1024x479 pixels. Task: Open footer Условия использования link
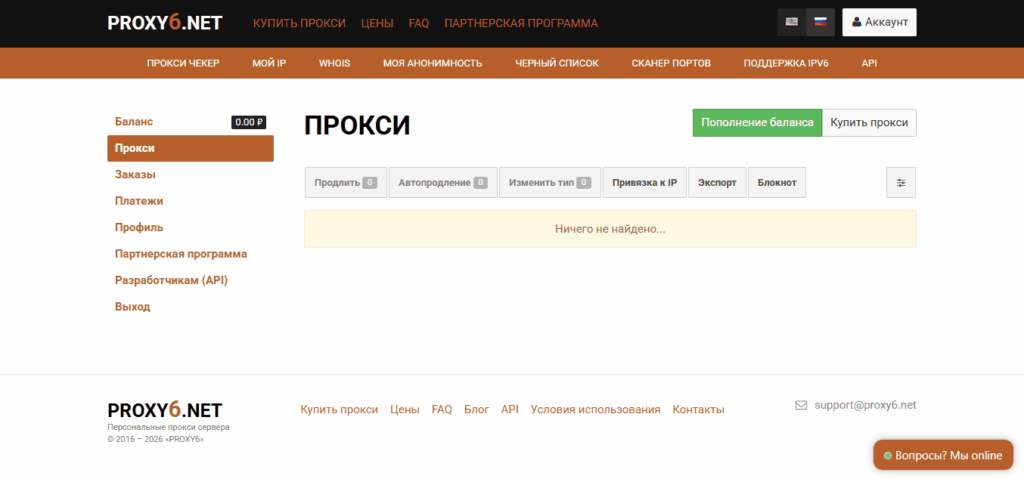(596, 410)
